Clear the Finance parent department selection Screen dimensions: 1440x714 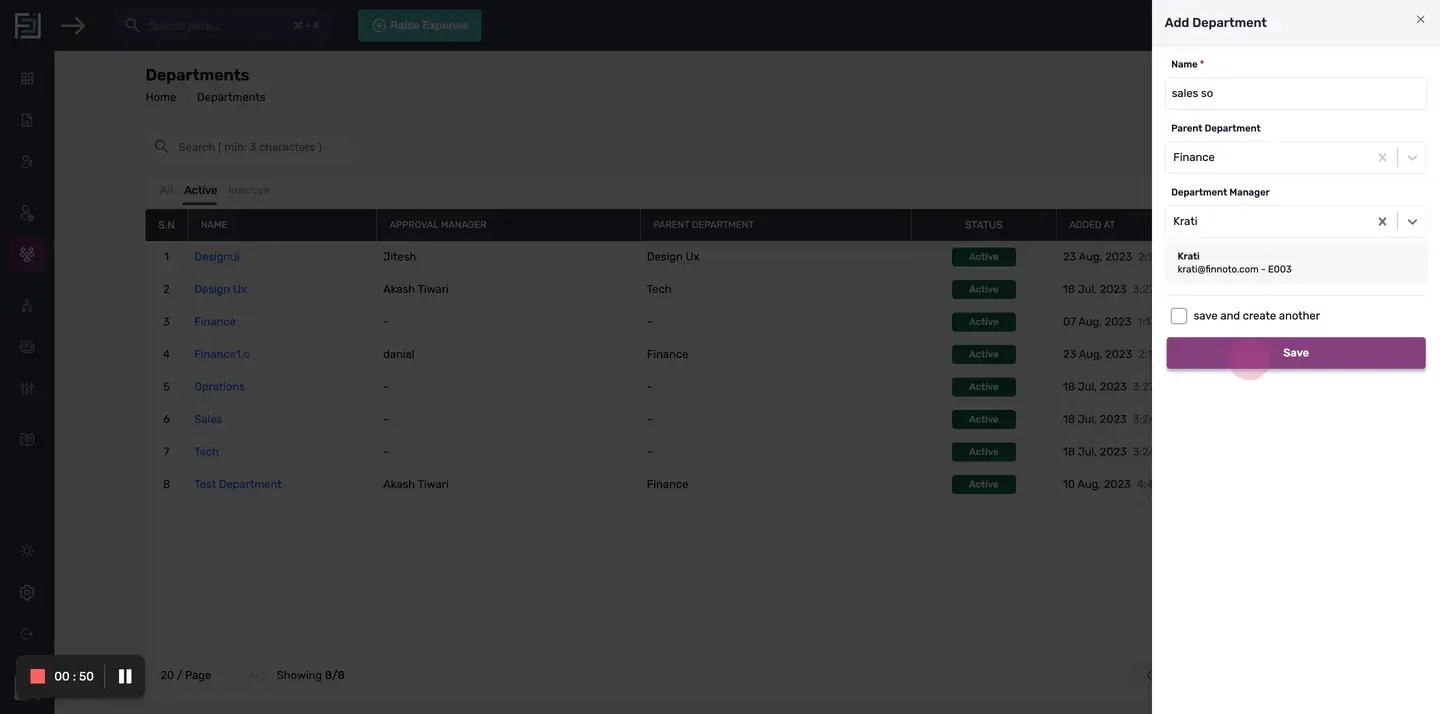coord(1382,157)
